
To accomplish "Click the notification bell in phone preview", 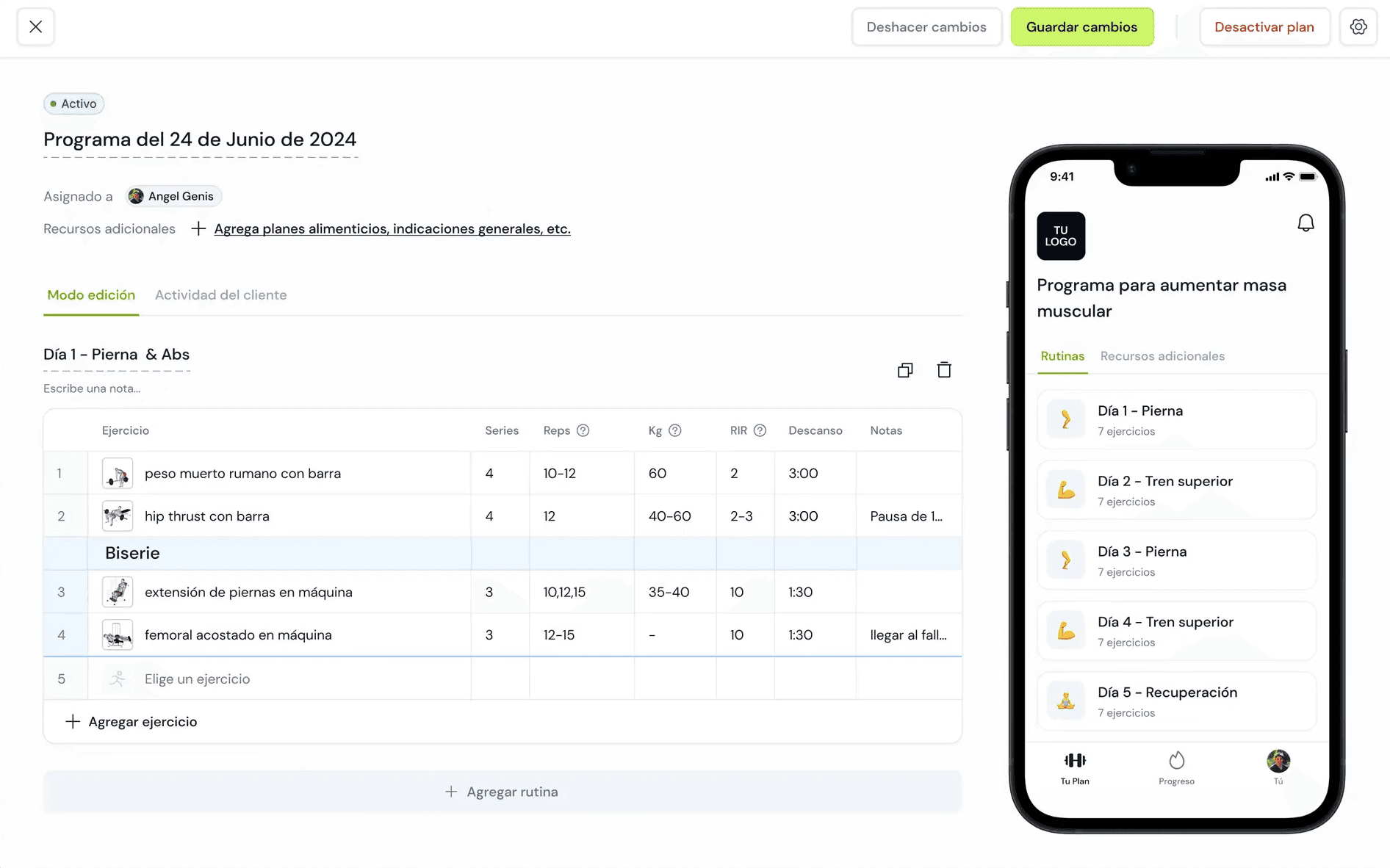I will (1306, 223).
